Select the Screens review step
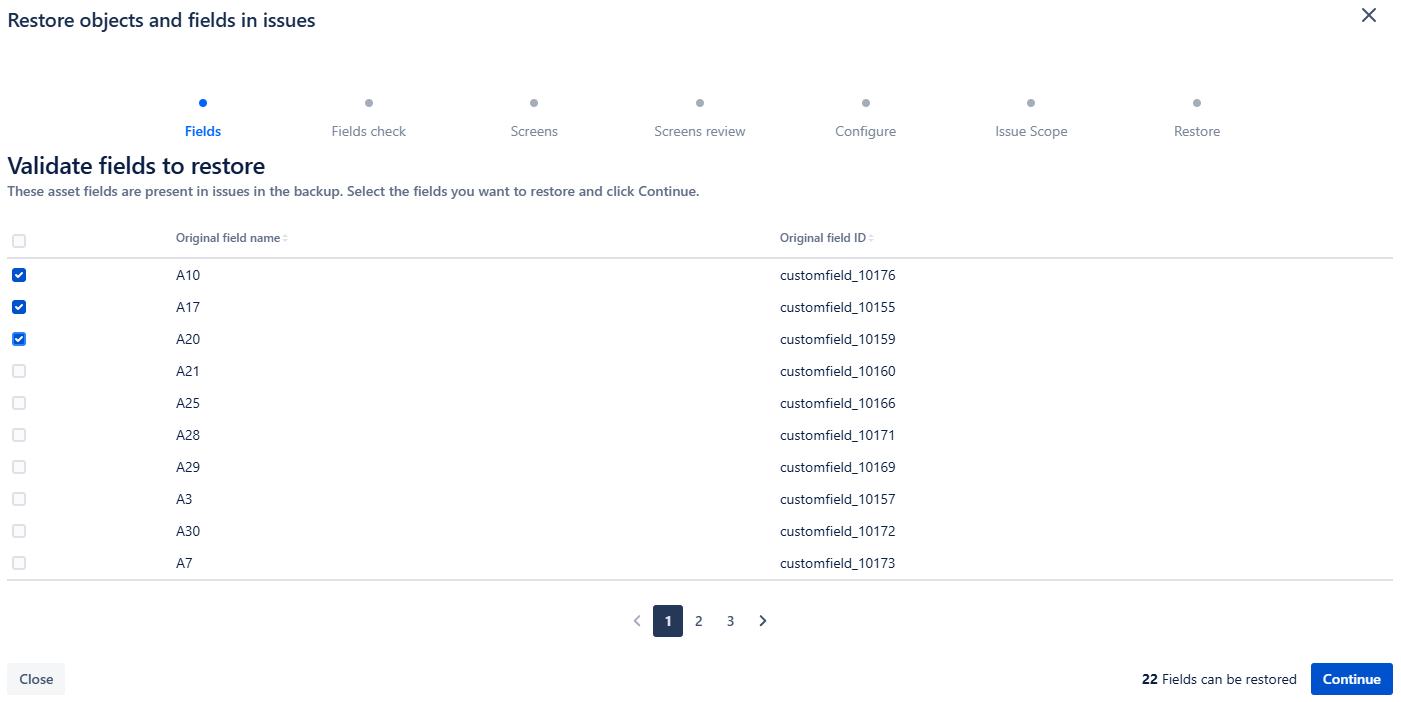Image resolution: width=1401 pixels, height=702 pixels. tap(700, 131)
